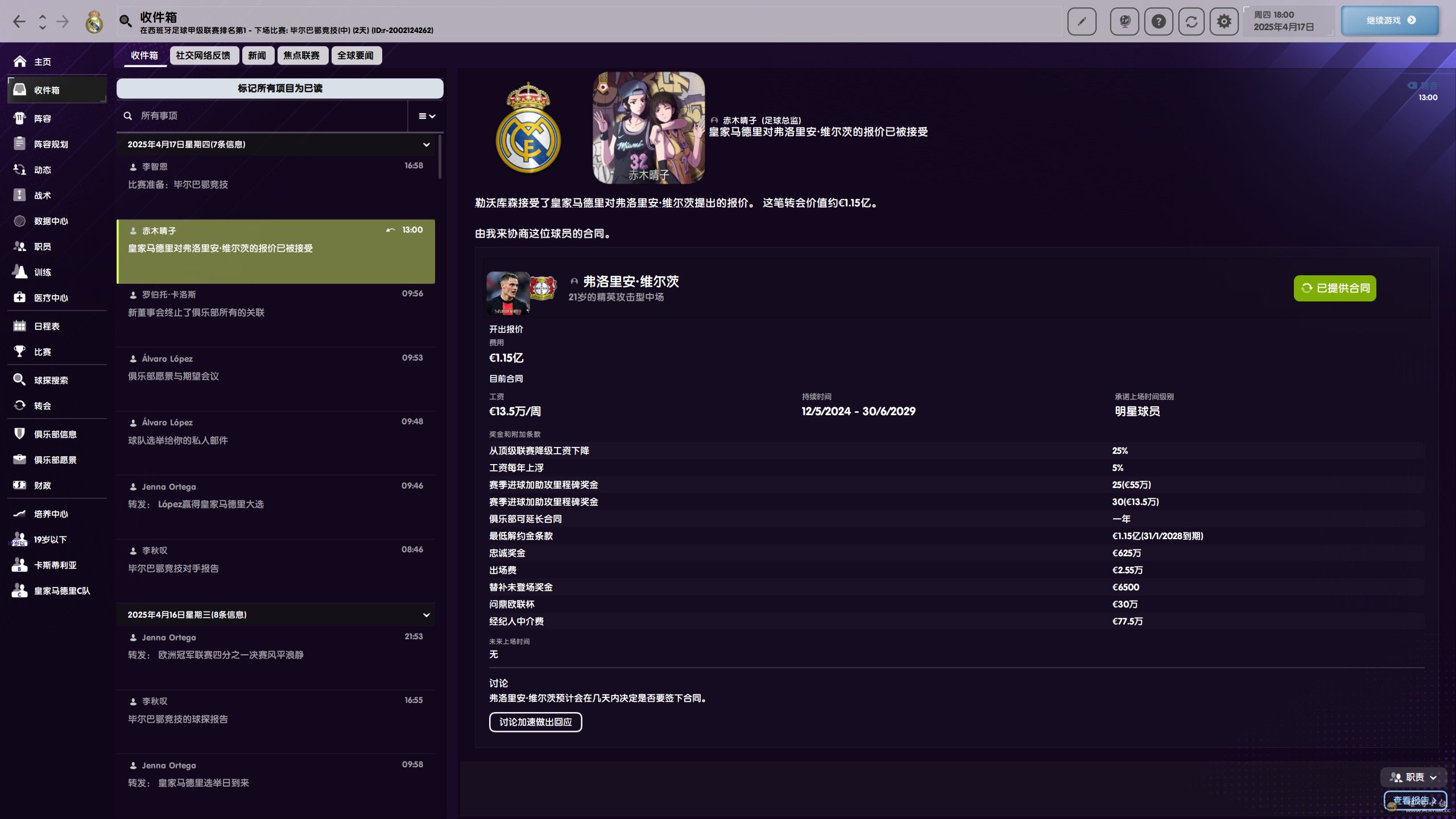The height and width of the screenshot is (819, 1456).
Task: Open the 职责 dropdown at bottom right
Action: click(1414, 777)
